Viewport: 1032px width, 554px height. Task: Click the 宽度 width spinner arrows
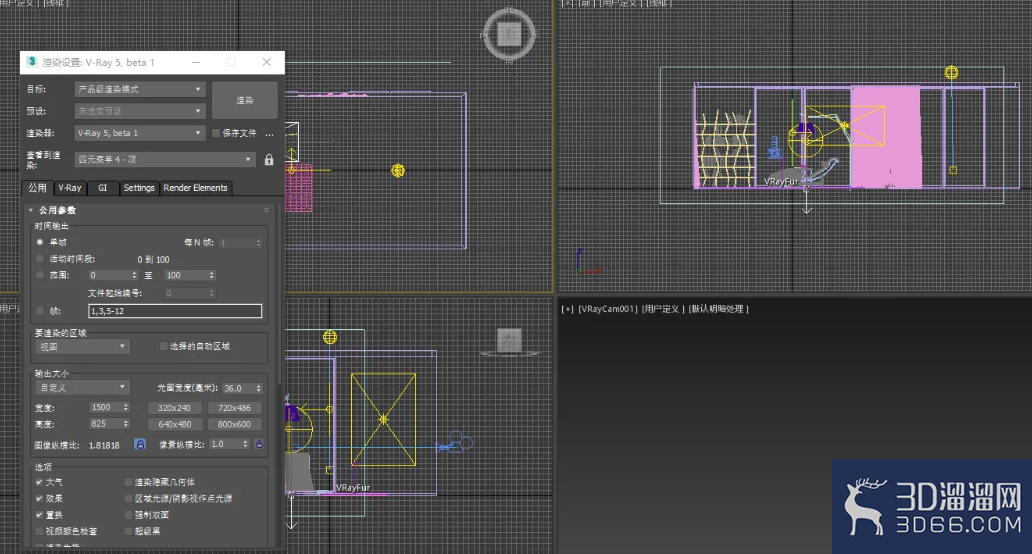pos(126,407)
